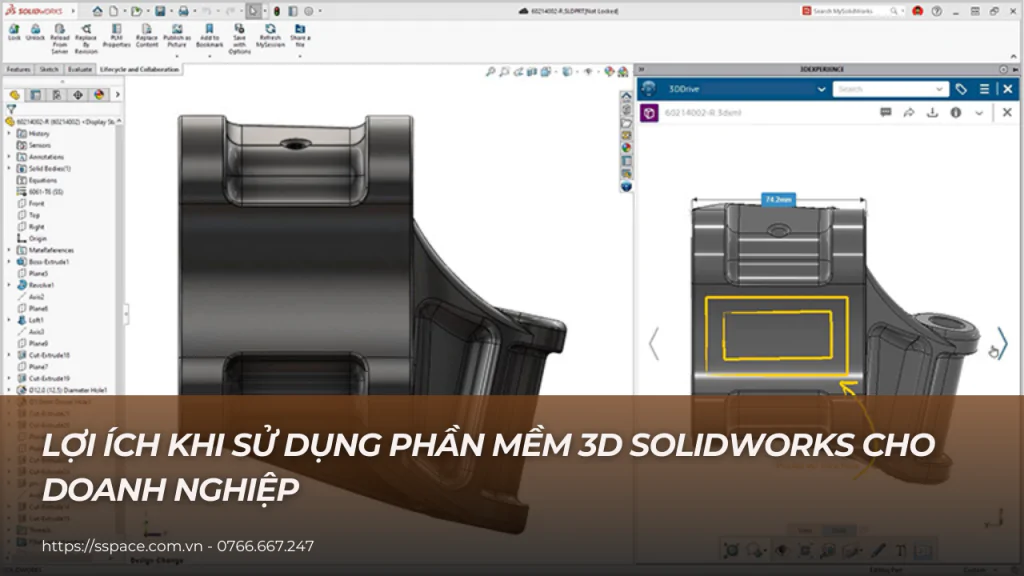
Task: Download the file with the download icon
Action: pos(932,112)
